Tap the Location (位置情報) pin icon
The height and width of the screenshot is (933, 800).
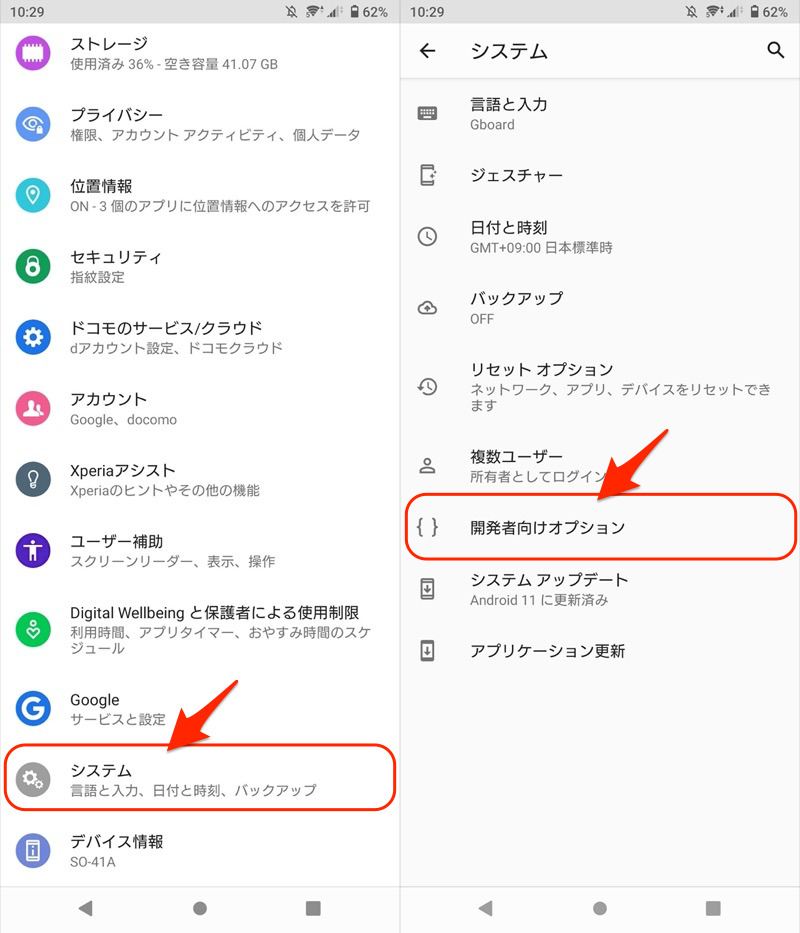pyautogui.click(x=33, y=195)
